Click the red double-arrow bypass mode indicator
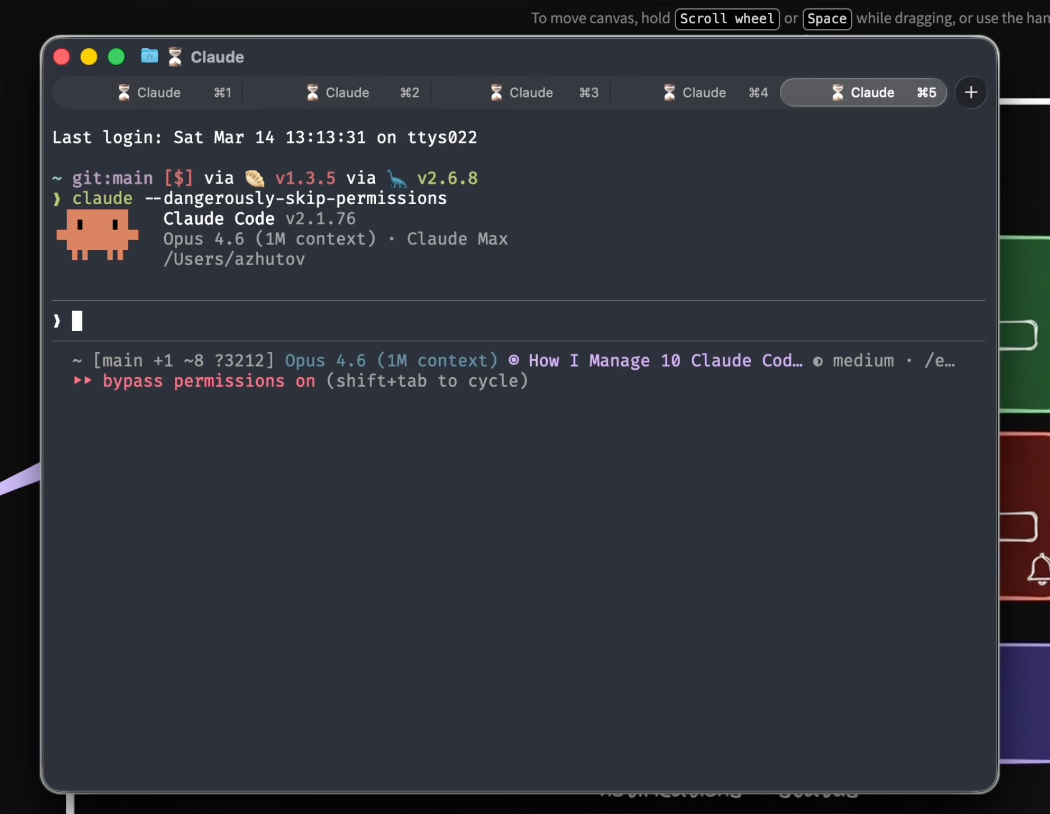This screenshot has width=1050, height=814. 83,381
